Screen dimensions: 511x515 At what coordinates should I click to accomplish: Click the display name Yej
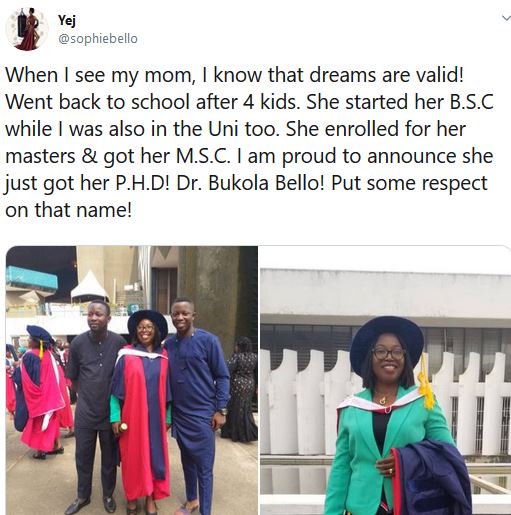[67, 21]
